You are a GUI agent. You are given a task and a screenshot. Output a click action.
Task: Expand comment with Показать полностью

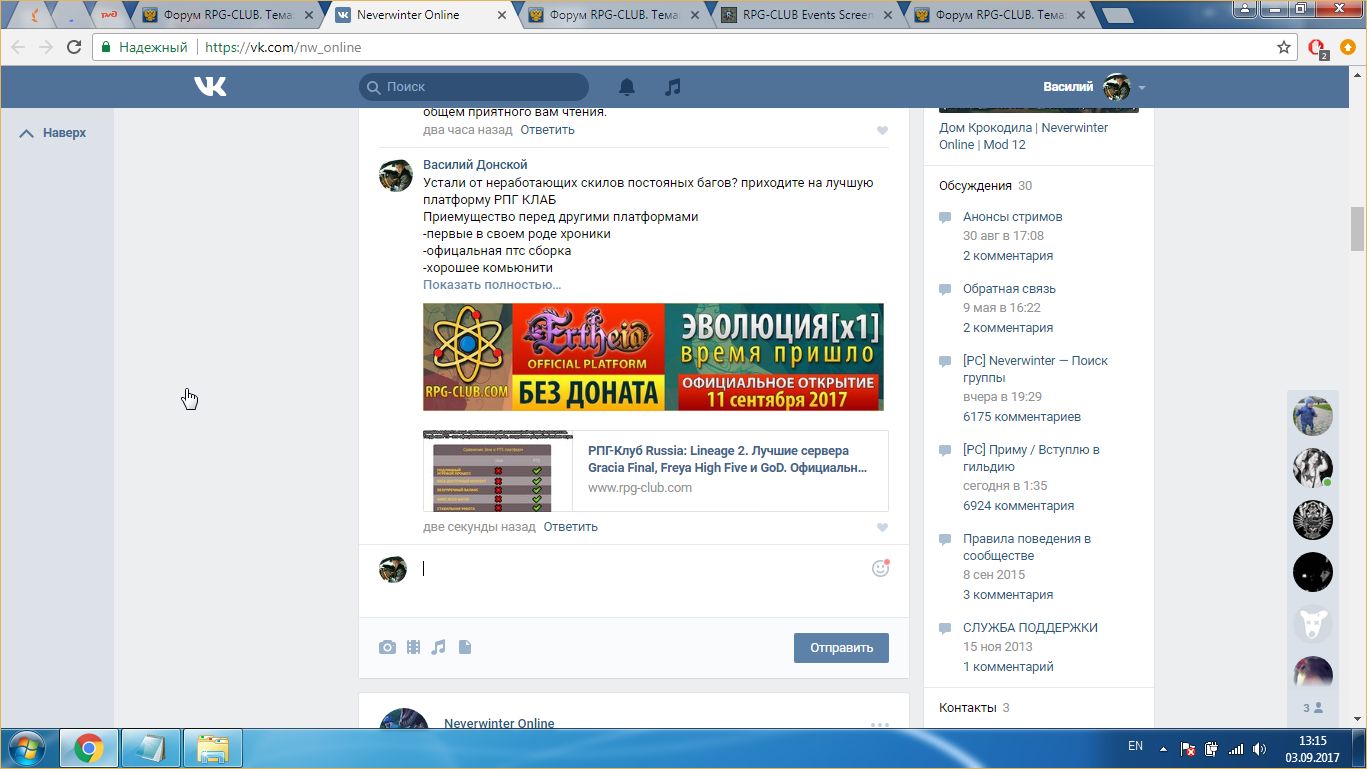492,285
